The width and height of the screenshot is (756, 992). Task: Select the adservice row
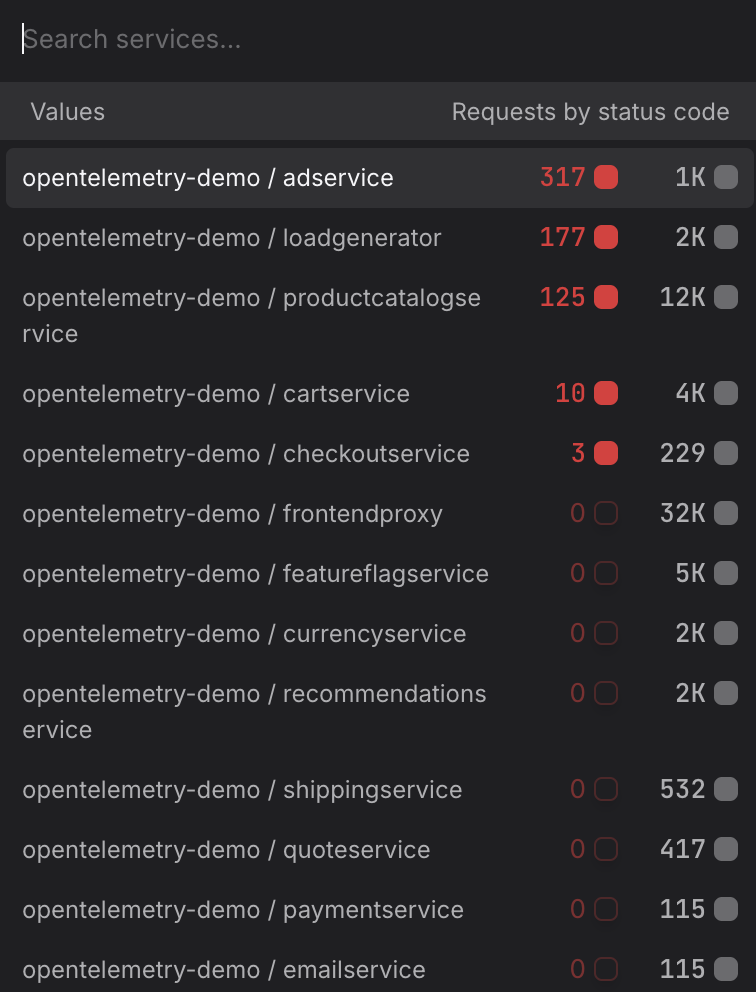click(x=208, y=178)
